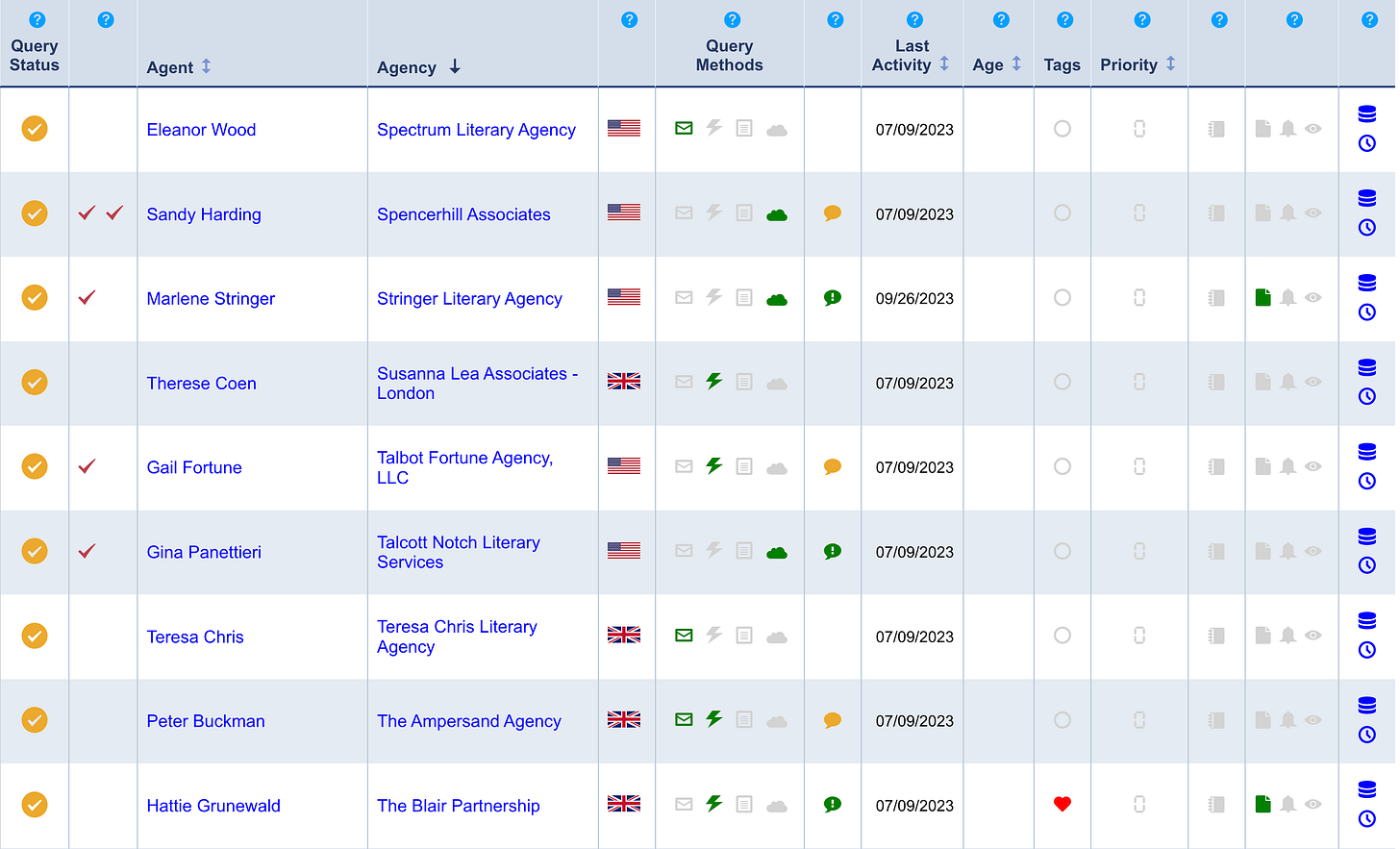Image resolution: width=1400 pixels, height=849 pixels.
Task: Click Sandy Harding's double red checkmarks
Action: pos(101,212)
